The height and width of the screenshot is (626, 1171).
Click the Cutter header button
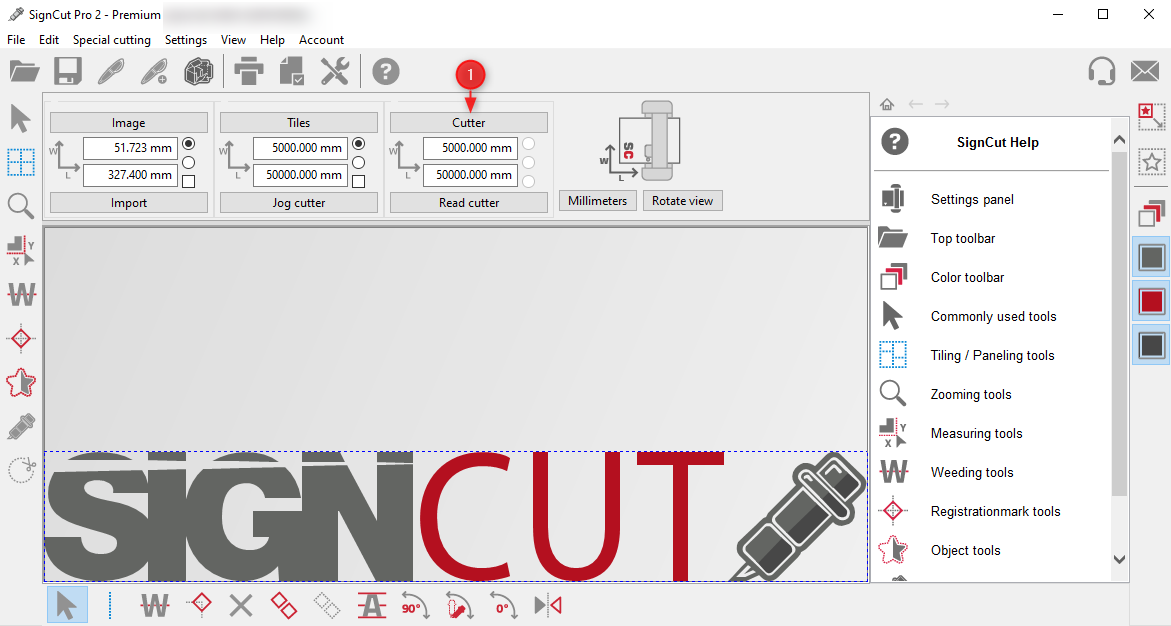(469, 123)
